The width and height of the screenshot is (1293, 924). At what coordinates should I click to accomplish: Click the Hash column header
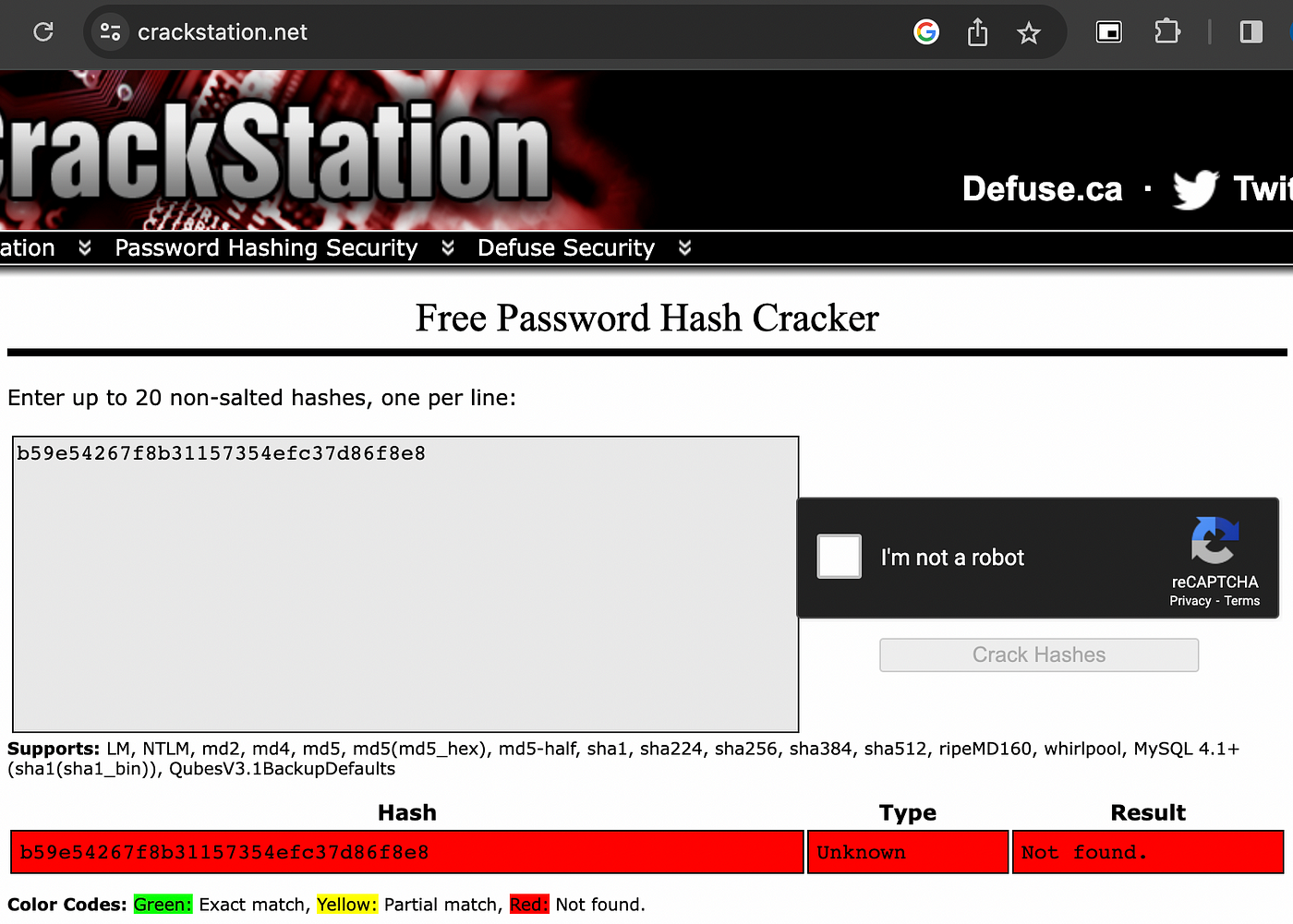[x=407, y=813]
